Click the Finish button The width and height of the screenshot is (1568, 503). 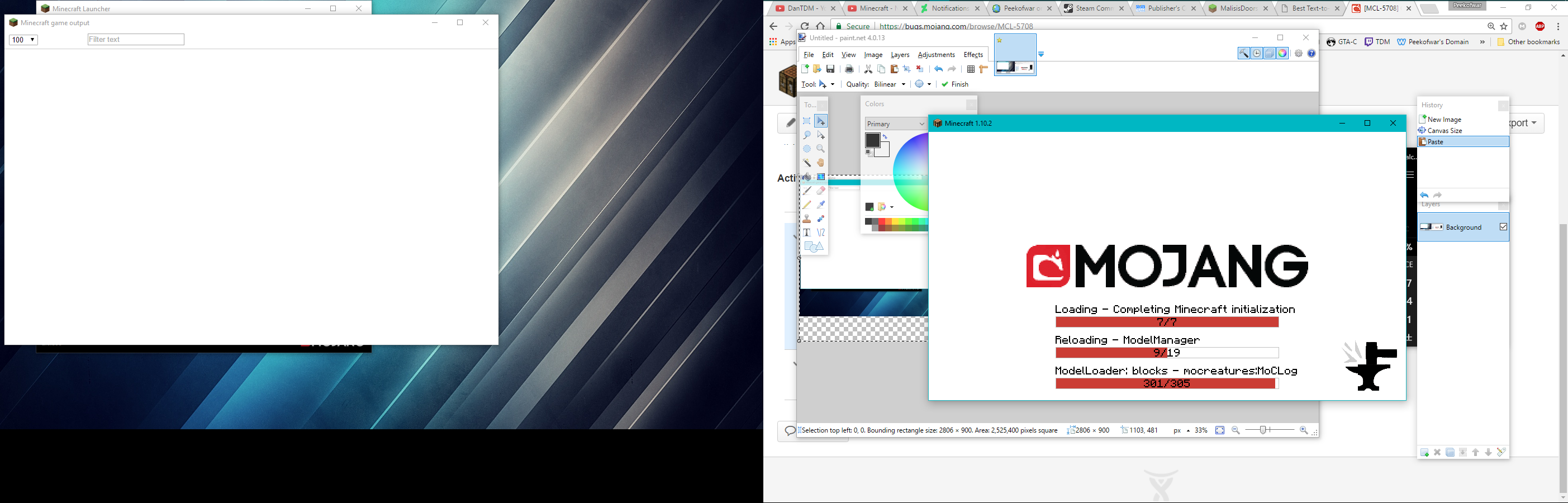955,84
